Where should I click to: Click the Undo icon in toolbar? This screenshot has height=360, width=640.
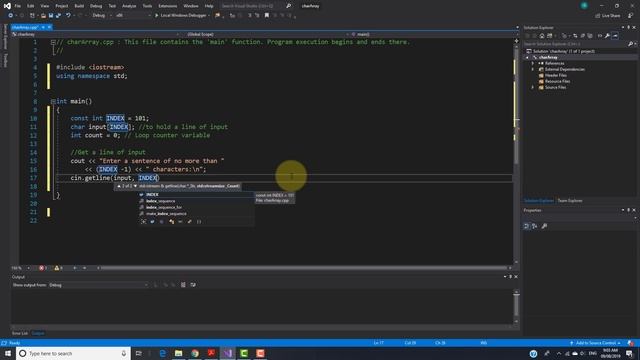[68, 16]
